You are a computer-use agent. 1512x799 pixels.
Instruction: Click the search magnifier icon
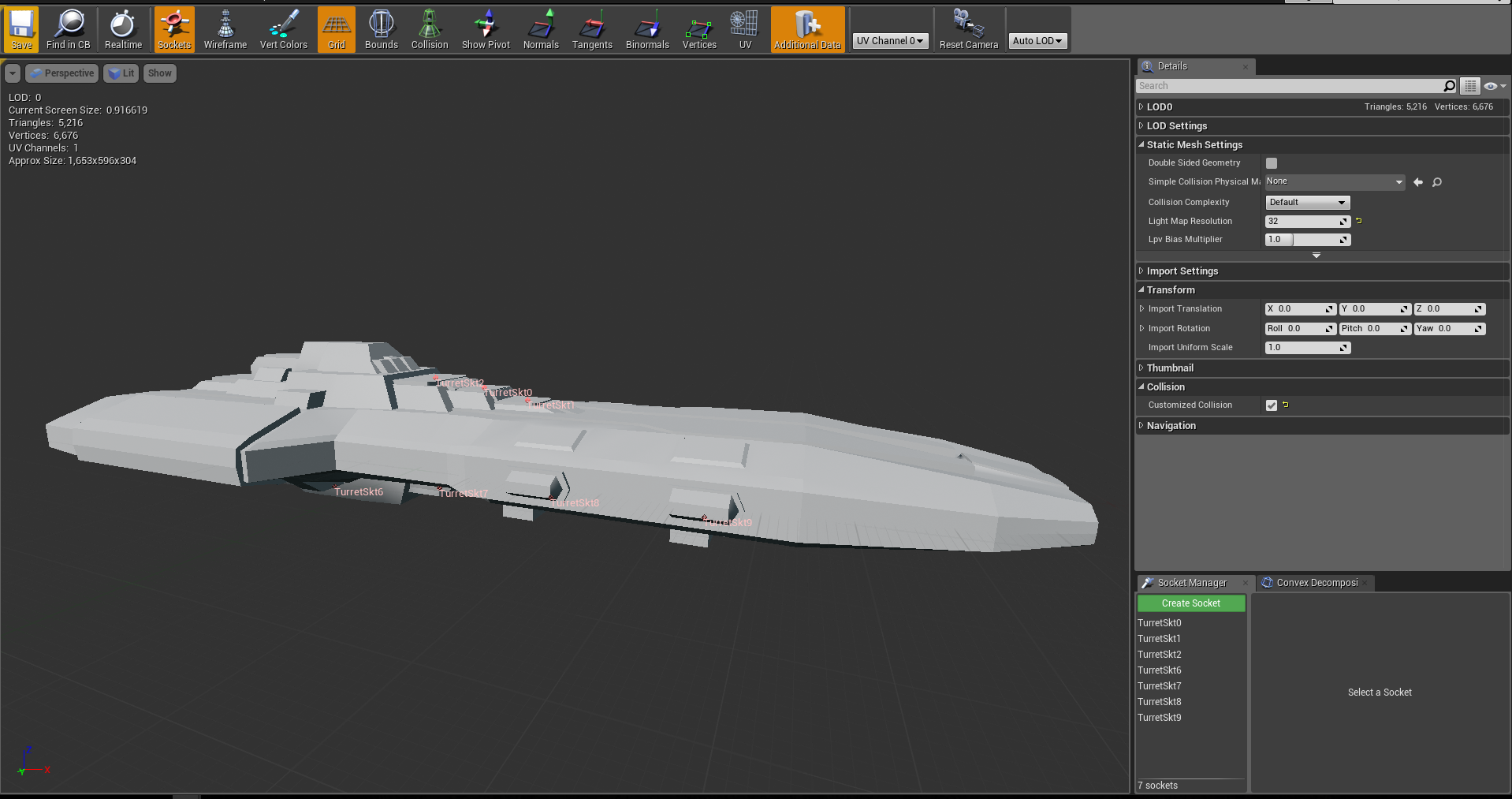(x=1449, y=86)
